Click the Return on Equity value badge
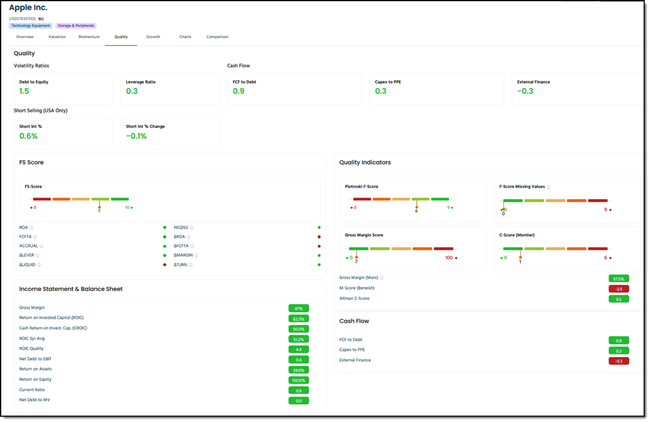 pos(298,380)
